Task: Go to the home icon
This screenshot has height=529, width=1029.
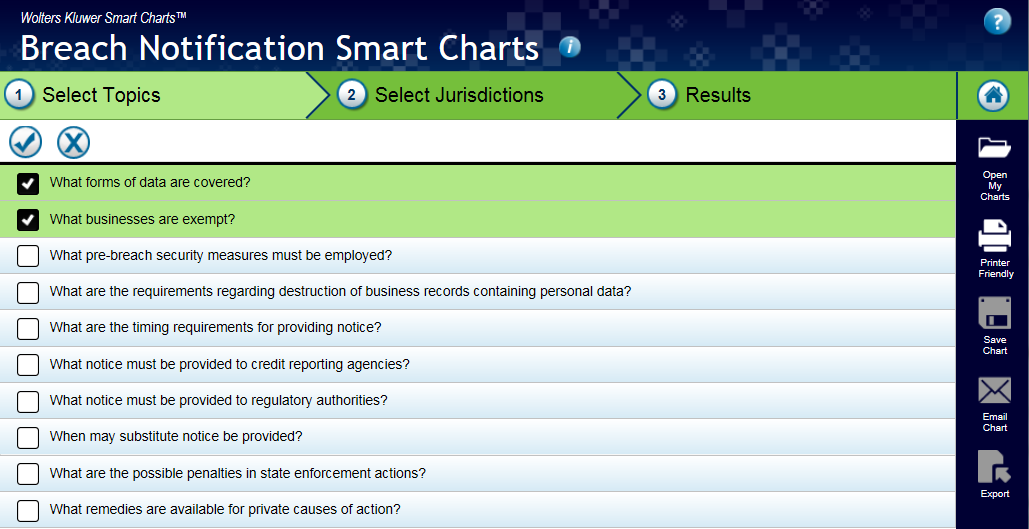Action: click(x=993, y=96)
